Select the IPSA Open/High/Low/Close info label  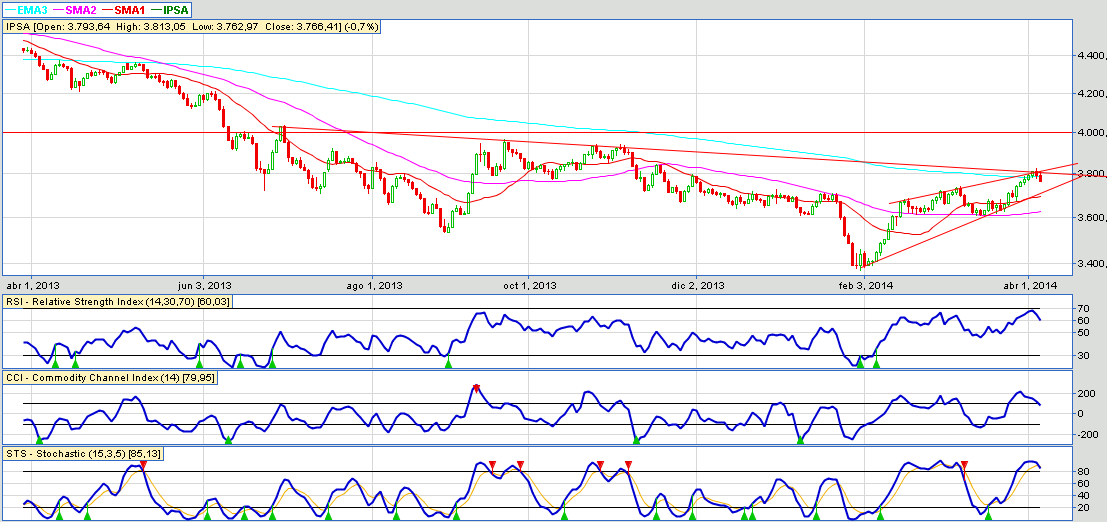(x=193, y=27)
